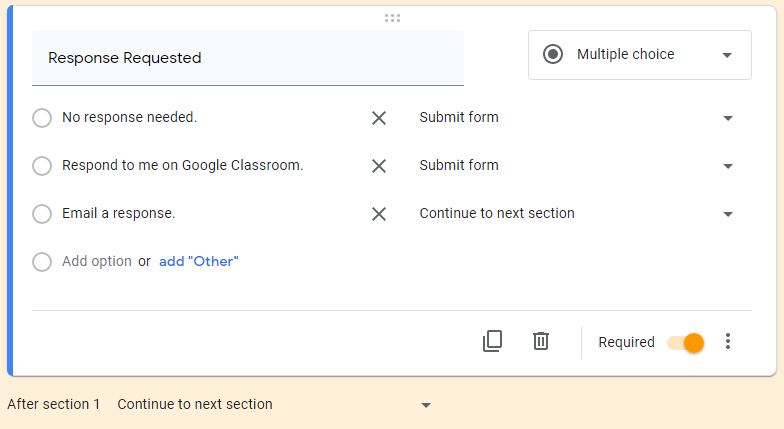The image size is (784, 429).
Task: Delete the question with trash icon
Action: pos(541,341)
